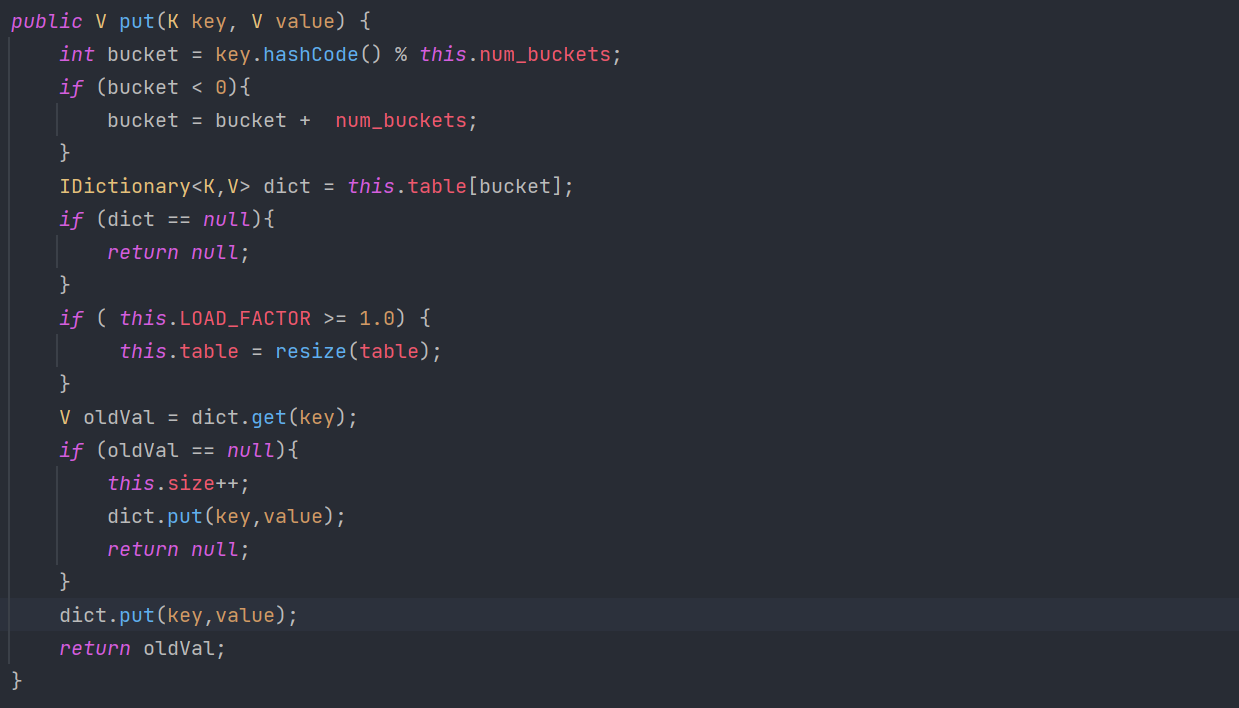
Task: Click size in the this.size++ statement
Action: (x=190, y=483)
